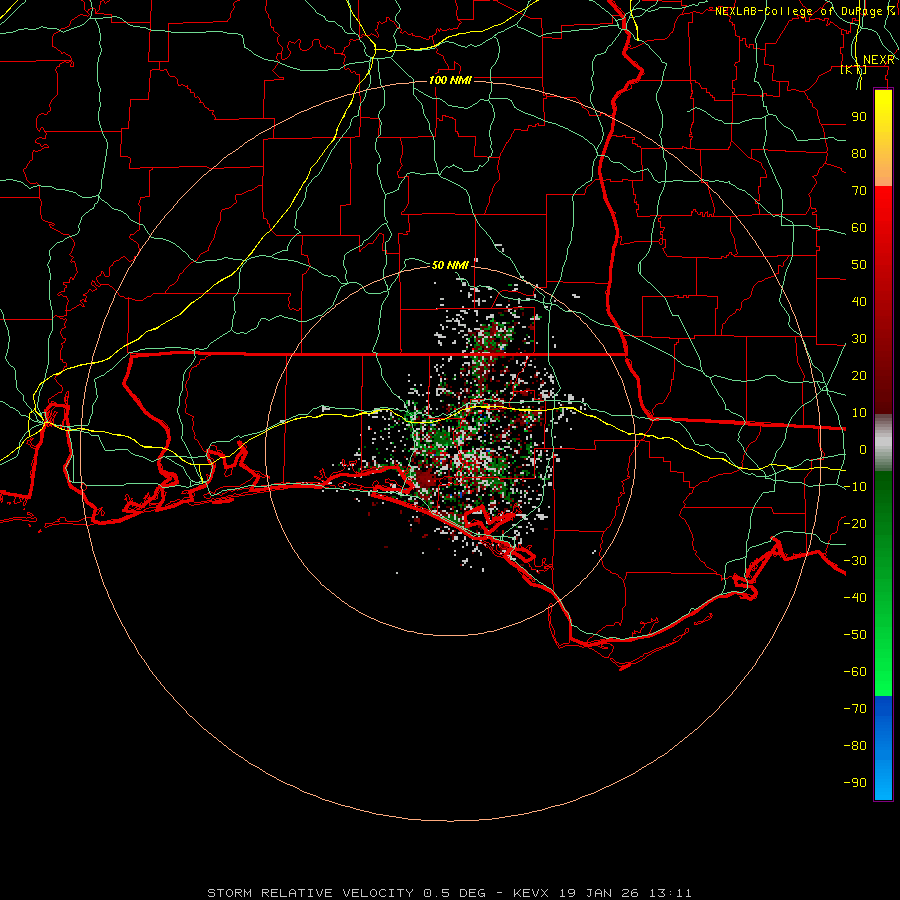Click the "50 NMI" range ring label
The height and width of the screenshot is (900, 900).
coord(450,265)
